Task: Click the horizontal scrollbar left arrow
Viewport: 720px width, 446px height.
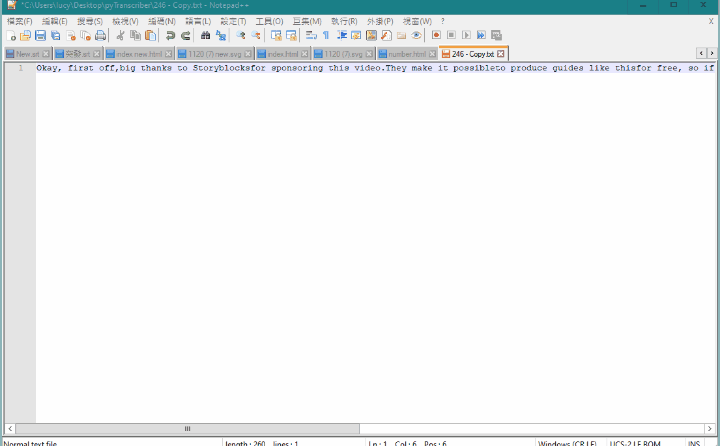Action: click(10, 429)
